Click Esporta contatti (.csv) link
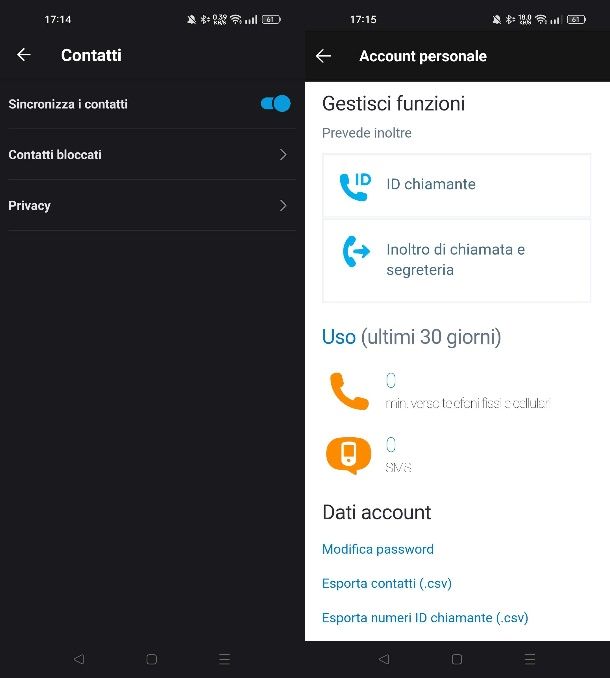The image size is (610, 678). coord(387,584)
